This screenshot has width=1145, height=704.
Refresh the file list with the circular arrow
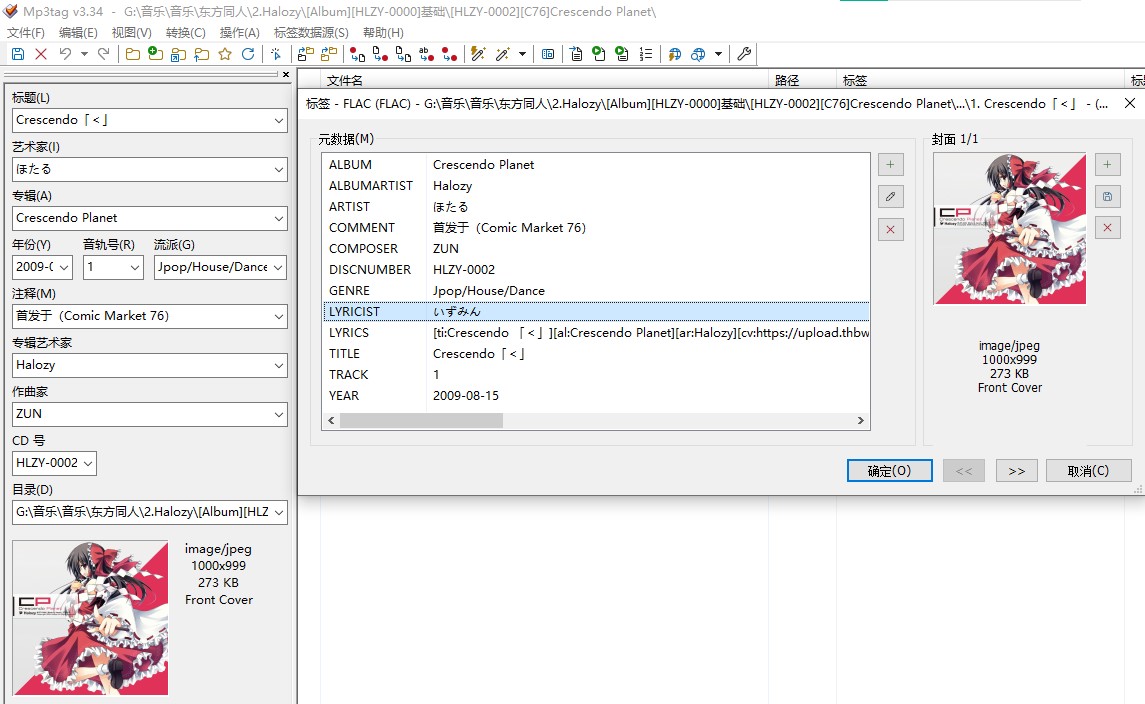(248, 54)
